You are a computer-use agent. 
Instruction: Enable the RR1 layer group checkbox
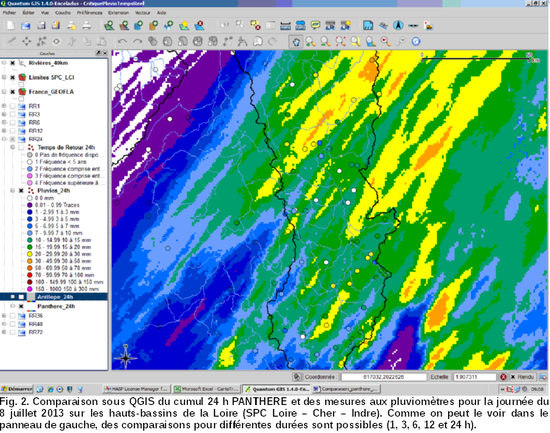[13, 106]
